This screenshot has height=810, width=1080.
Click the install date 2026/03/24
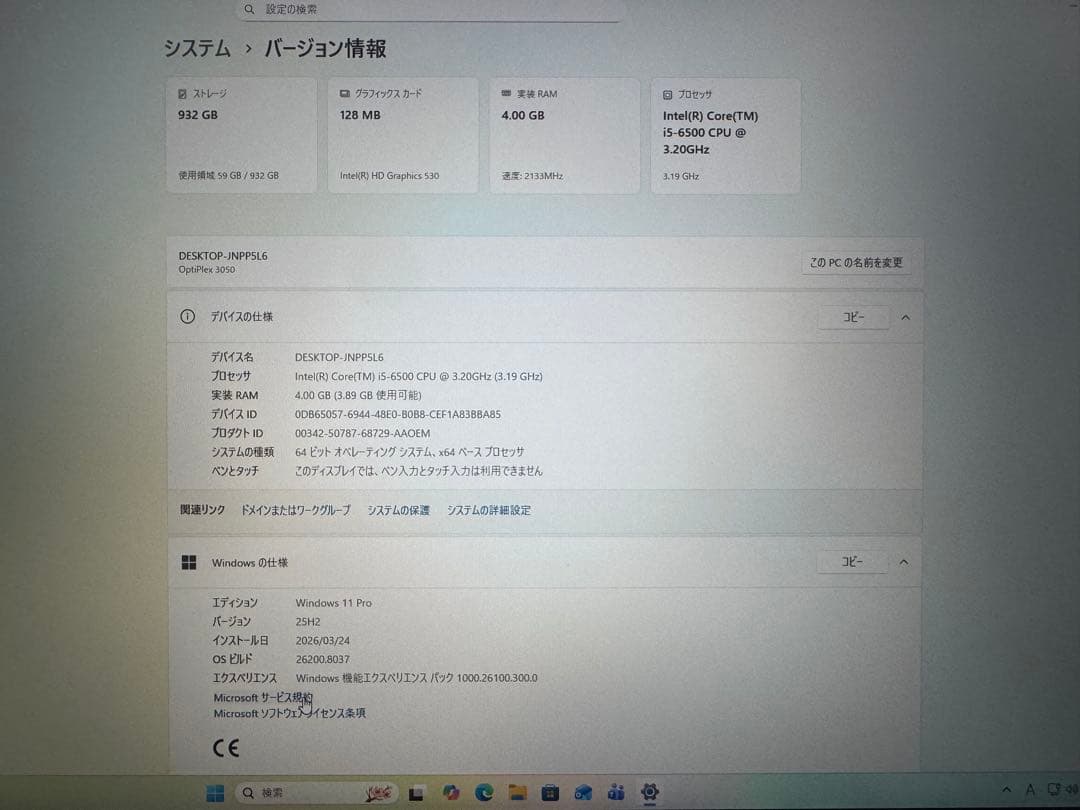tap(322, 641)
